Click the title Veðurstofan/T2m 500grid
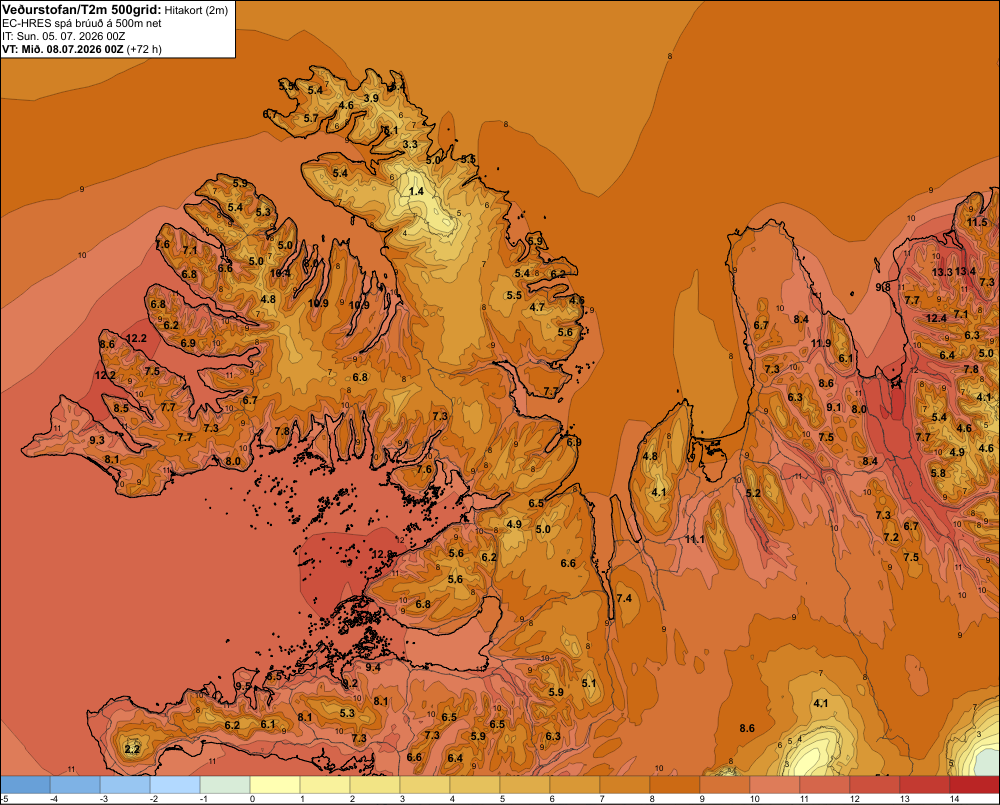This screenshot has width=1000, height=805. click(82, 10)
